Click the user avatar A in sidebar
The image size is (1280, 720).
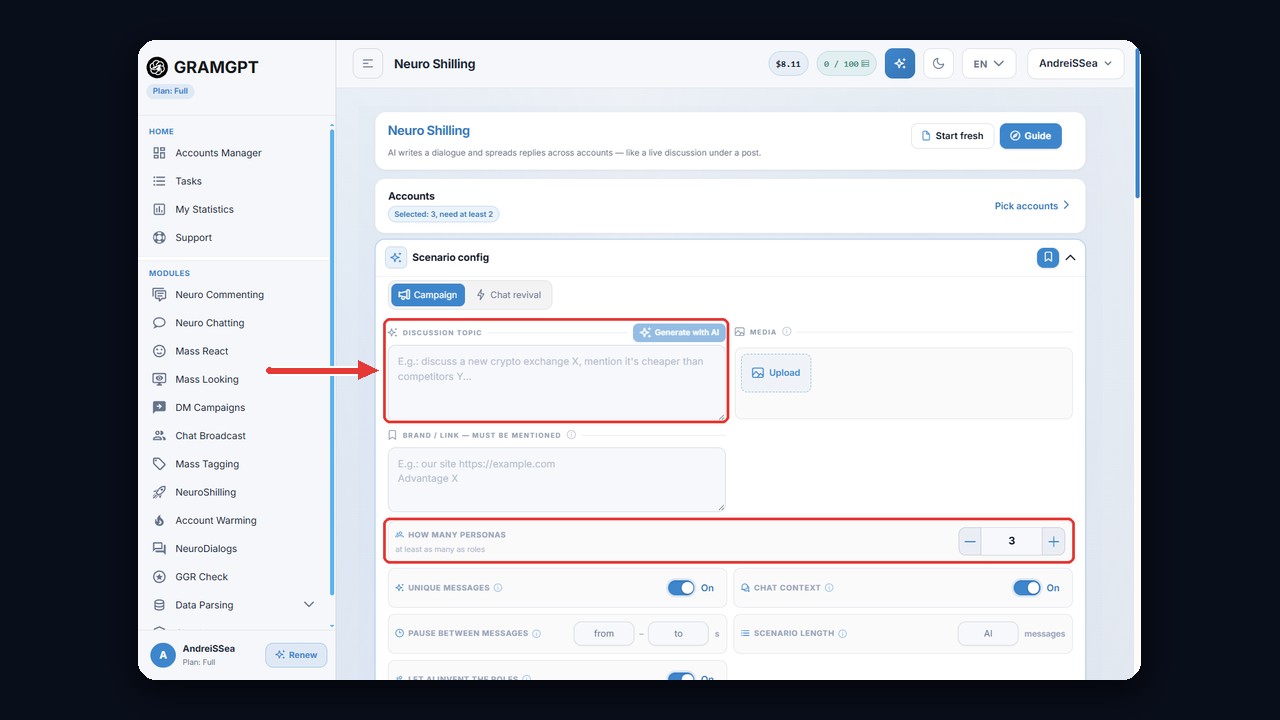[x=163, y=655]
